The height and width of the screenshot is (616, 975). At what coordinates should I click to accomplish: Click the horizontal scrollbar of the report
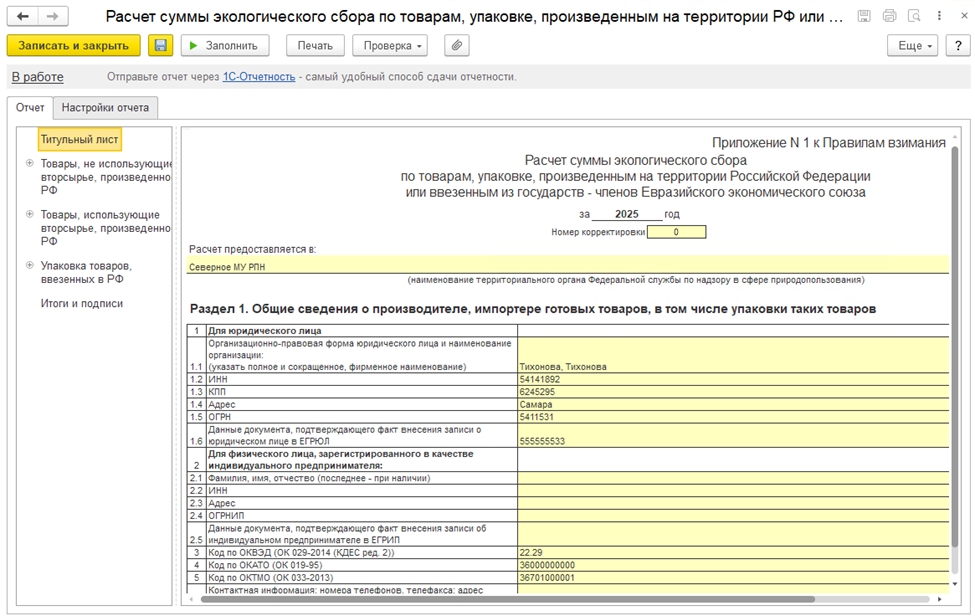pyautogui.click(x=506, y=599)
